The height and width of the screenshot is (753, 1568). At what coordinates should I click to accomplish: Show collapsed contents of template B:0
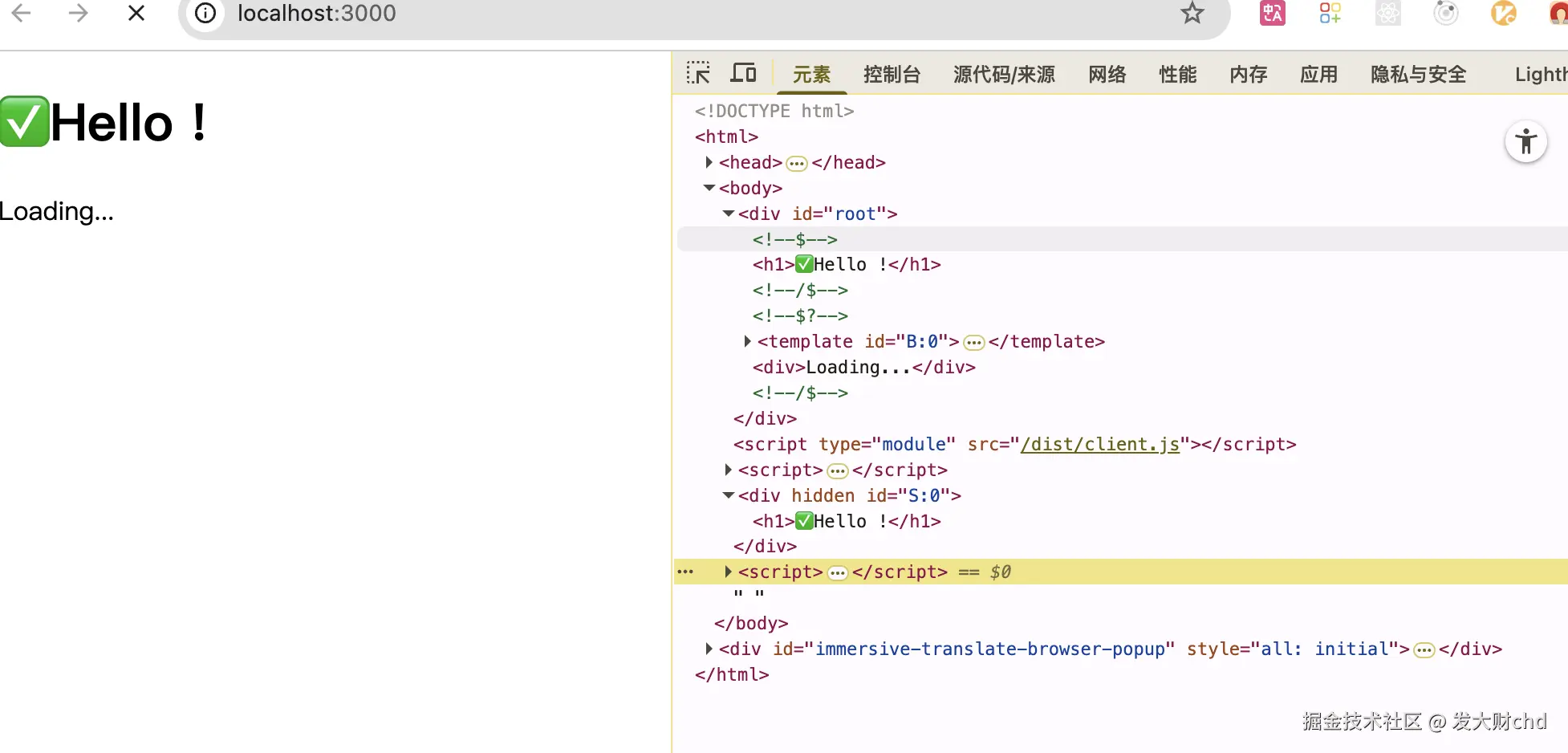tap(973, 343)
